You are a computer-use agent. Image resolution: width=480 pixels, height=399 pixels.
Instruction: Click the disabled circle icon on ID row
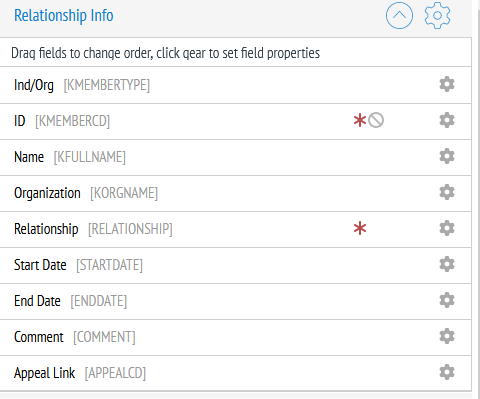pyautogui.click(x=376, y=120)
